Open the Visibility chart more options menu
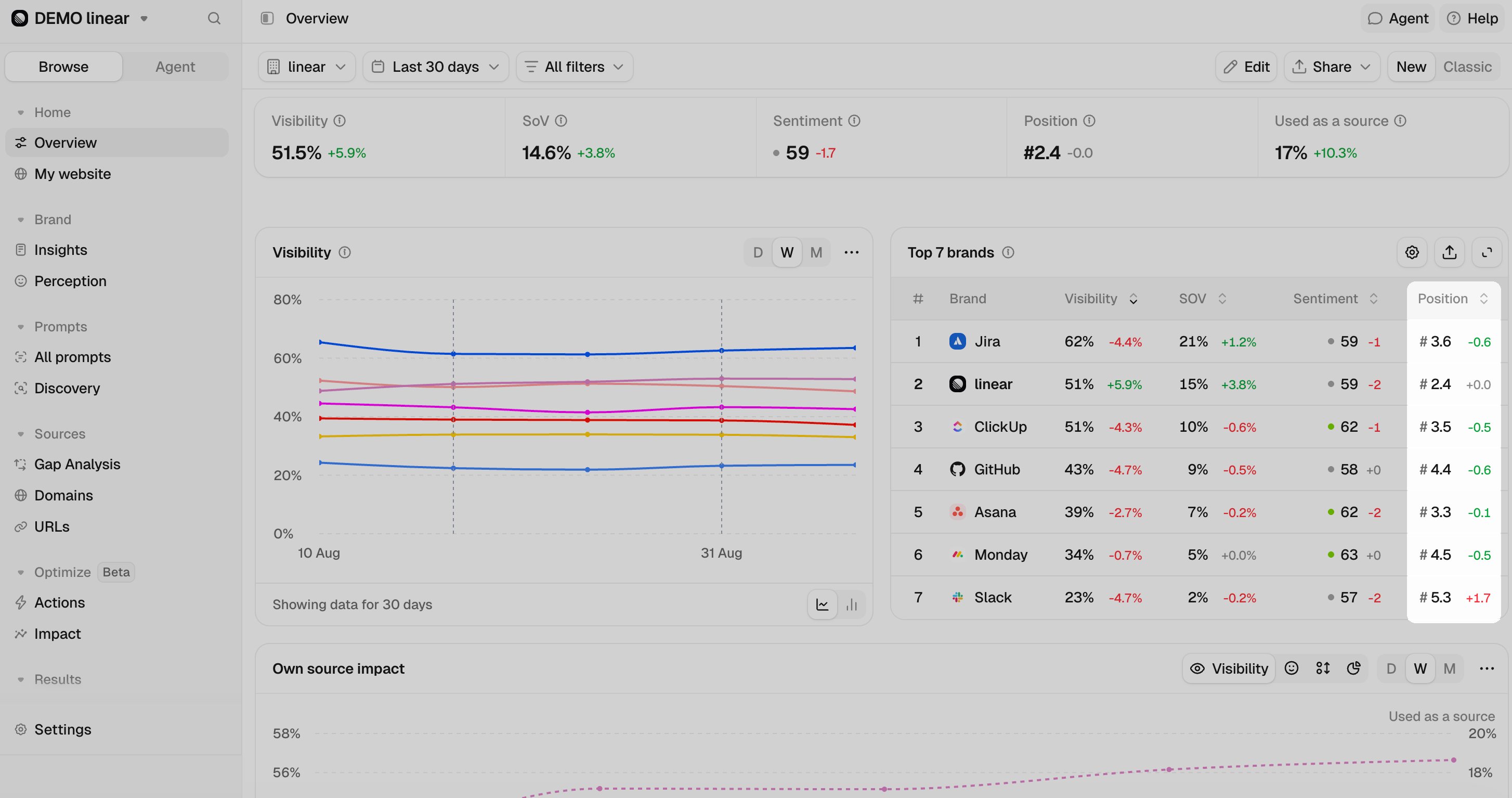The width and height of the screenshot is (1512, 798). tap(852, 252)
